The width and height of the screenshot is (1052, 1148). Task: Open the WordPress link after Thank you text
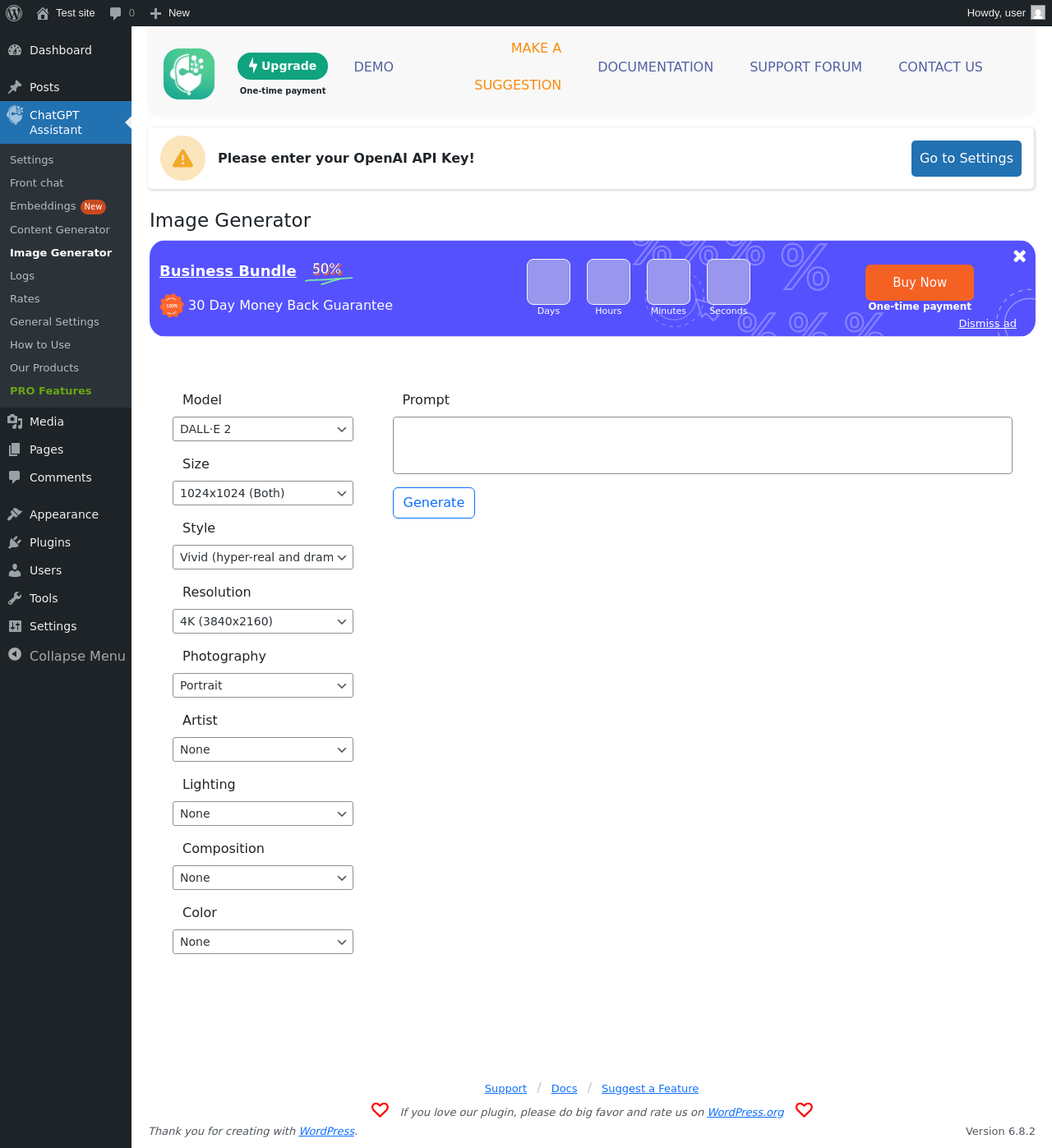pyautogui.click(x=327, y=1132)
